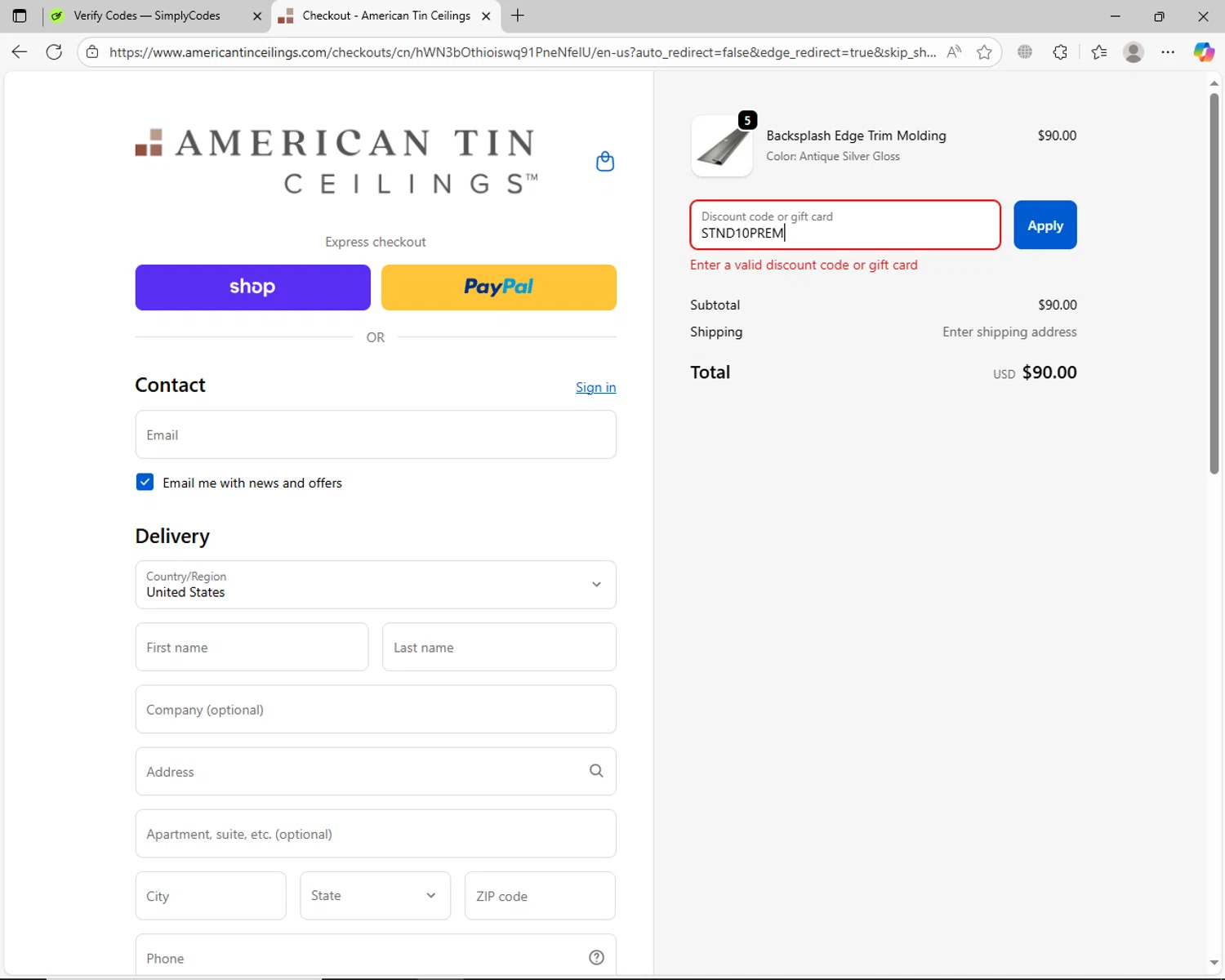Close the Verify Codes — SimplyCodes tab

257,16
